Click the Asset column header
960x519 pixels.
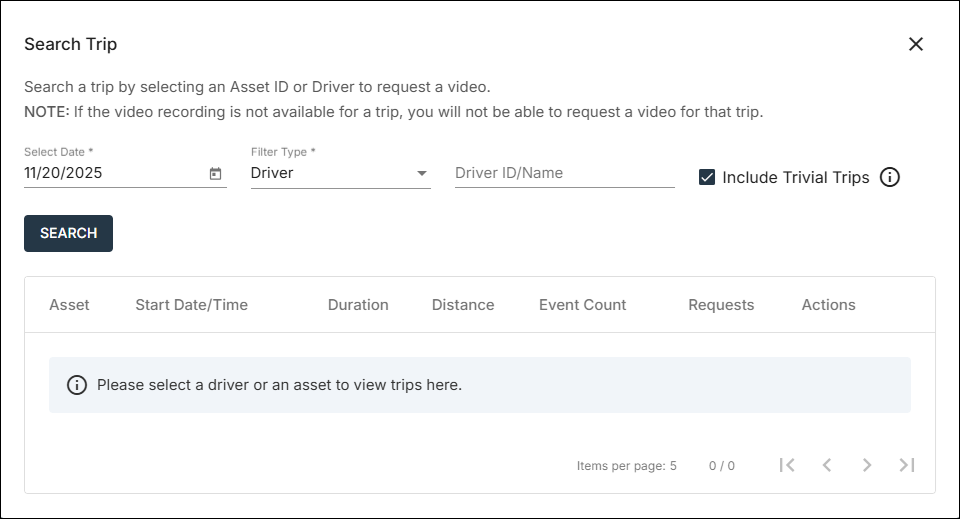69,305
